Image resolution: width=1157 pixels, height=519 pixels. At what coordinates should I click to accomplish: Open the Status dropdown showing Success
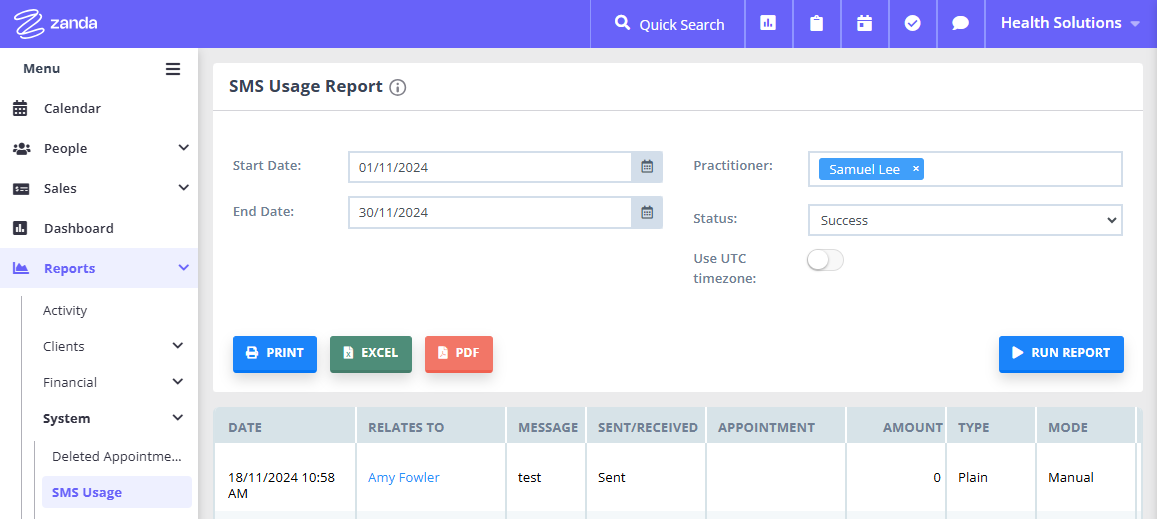(x=964, y=220)
